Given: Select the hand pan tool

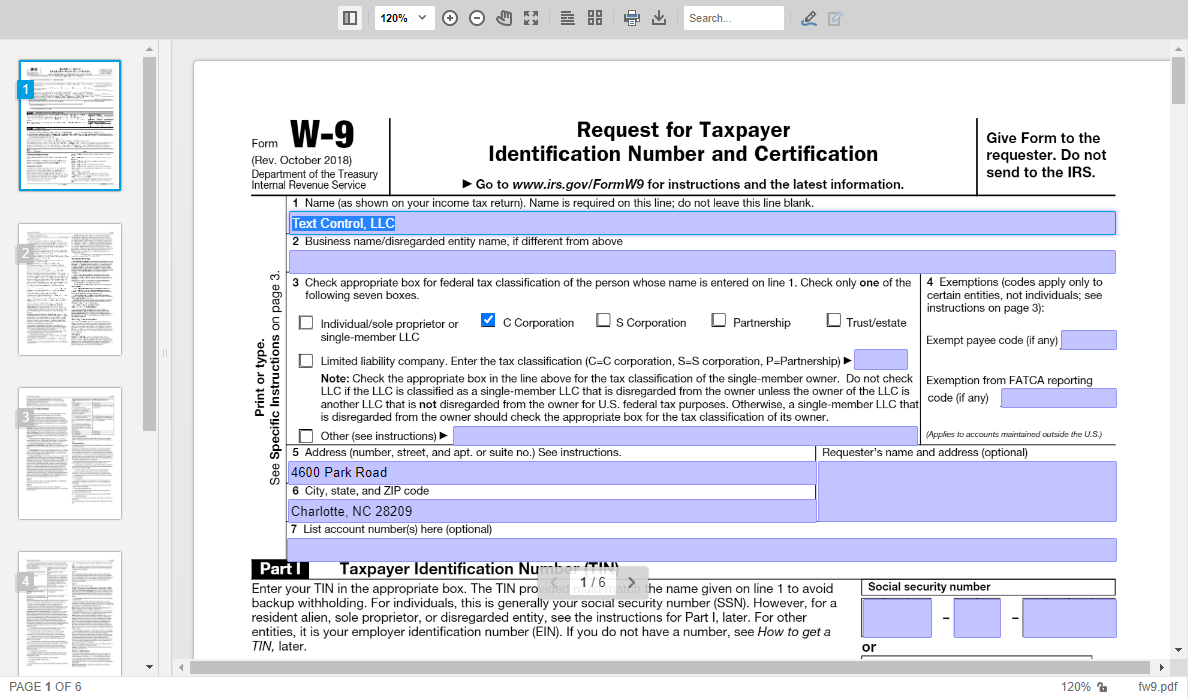Looking at the screenshot, I should (504, 18).
